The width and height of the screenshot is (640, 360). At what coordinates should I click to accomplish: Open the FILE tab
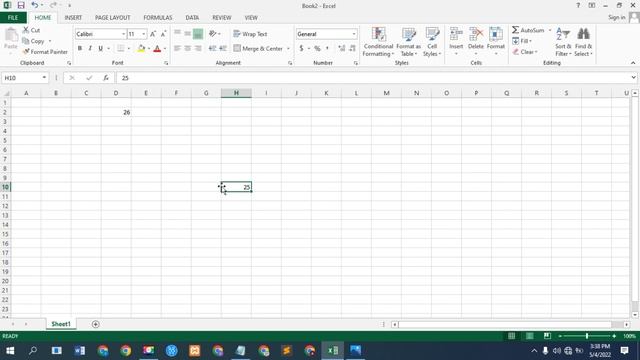tap(13, 18)
